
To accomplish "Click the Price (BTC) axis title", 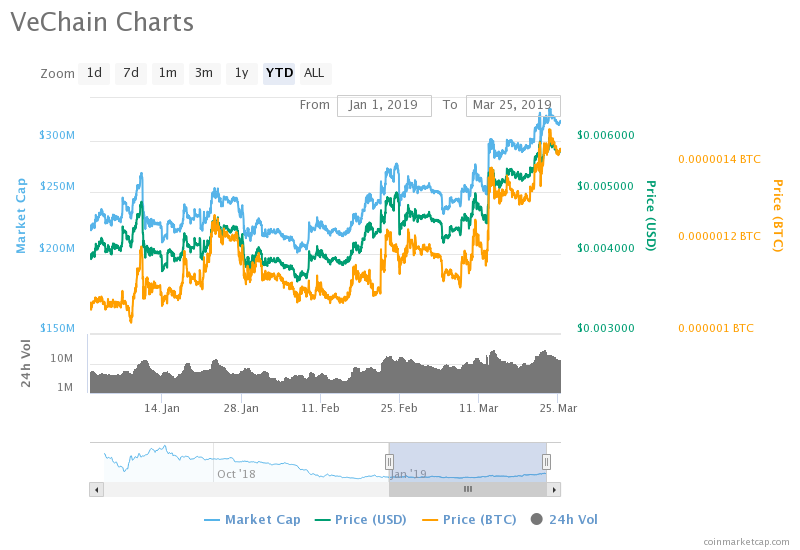I will pos(778,215).
